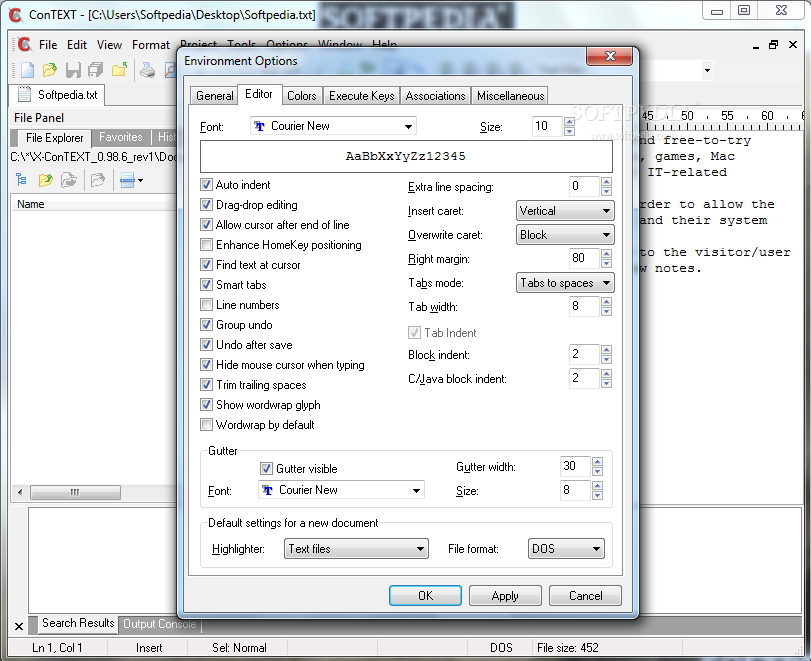Open main toolbar dropdown arrow at right
Screen dimensions: 811x661
pyautogui.click(x=707, y=70)
